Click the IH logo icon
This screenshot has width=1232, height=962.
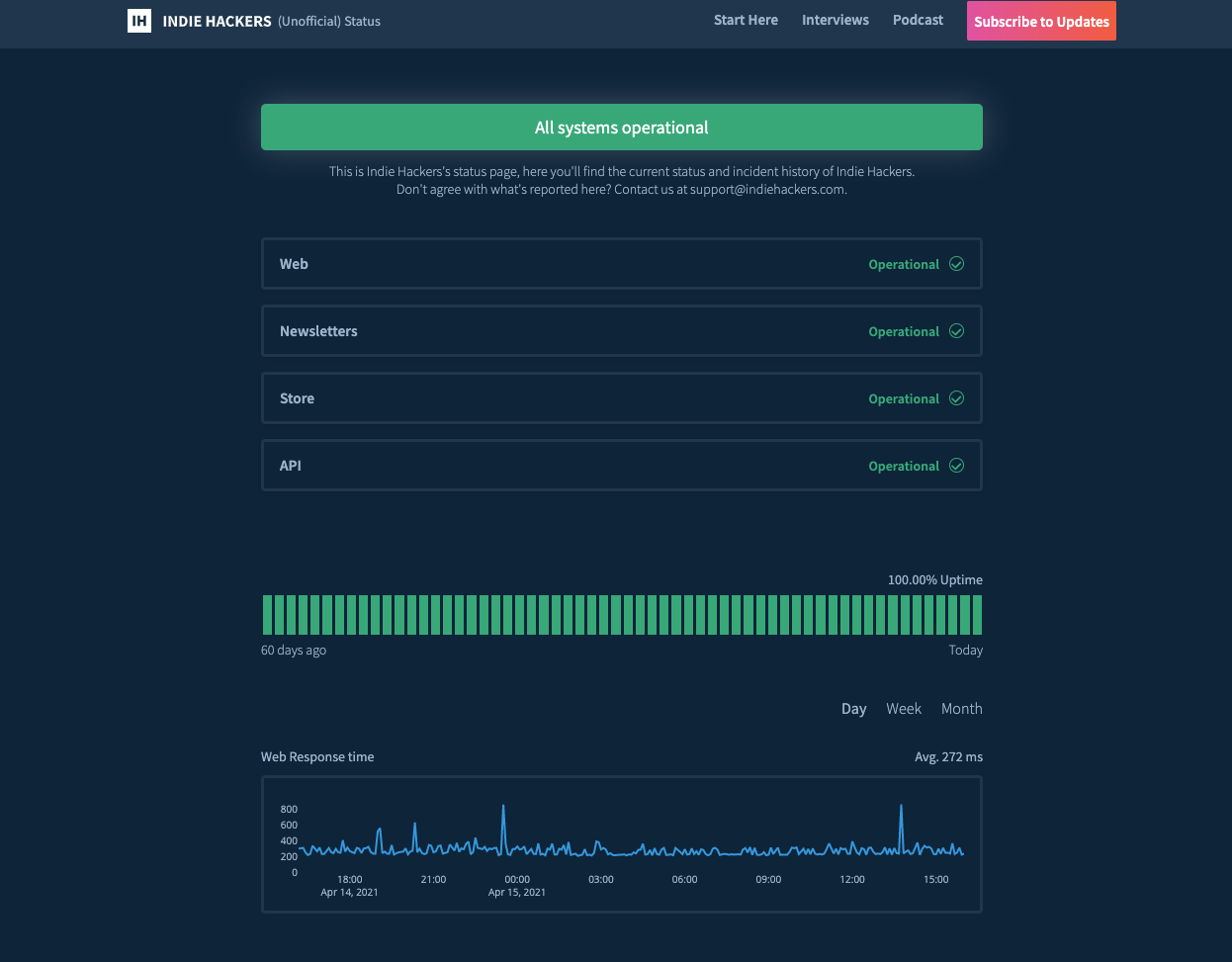coord(139,20)
